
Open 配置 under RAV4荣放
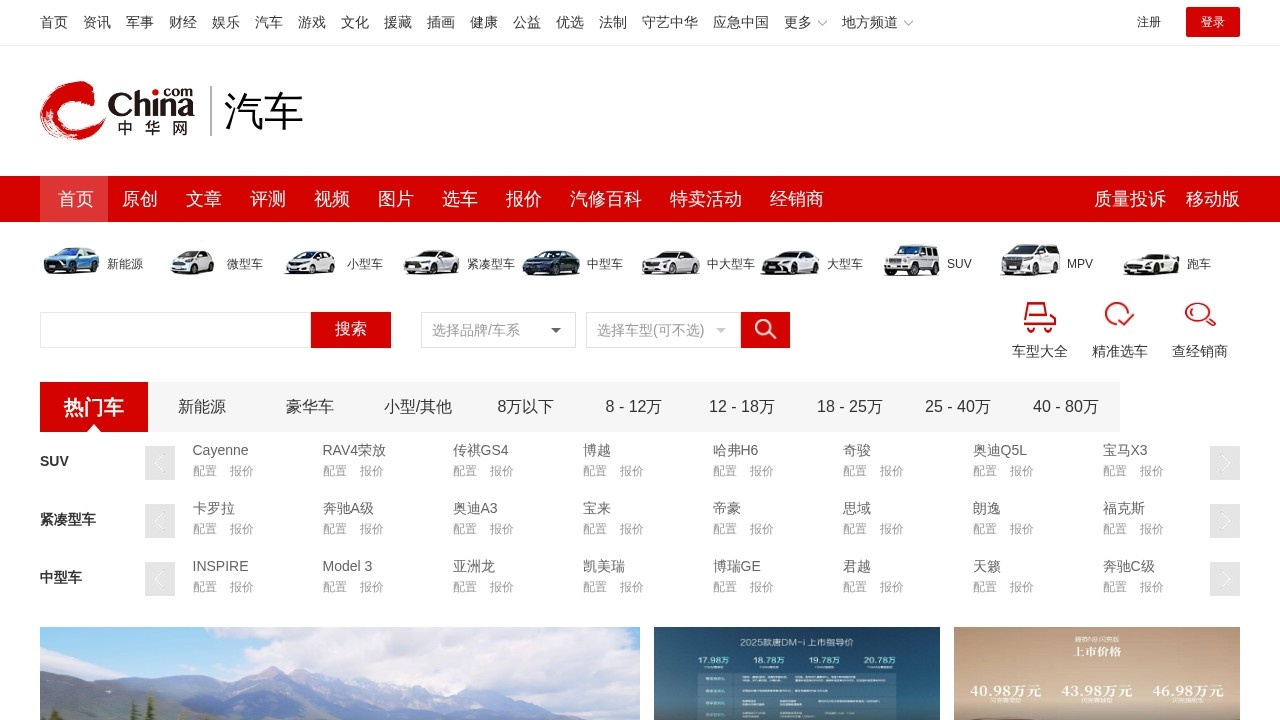[x=335, y=471]
